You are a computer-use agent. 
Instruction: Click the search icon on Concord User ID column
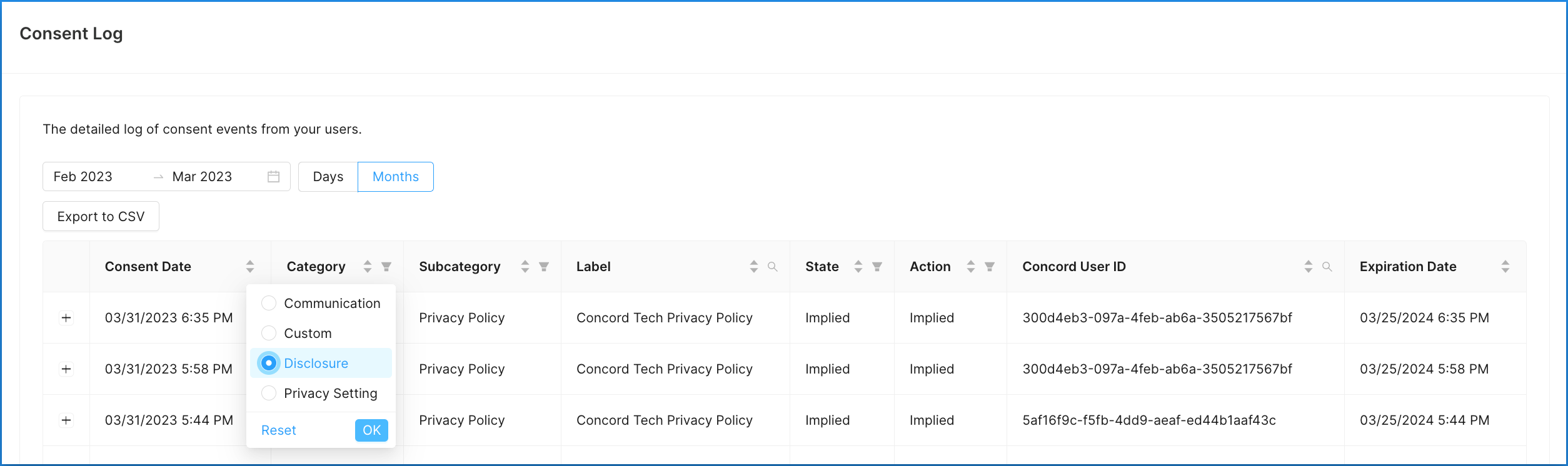pos(1327,267)
